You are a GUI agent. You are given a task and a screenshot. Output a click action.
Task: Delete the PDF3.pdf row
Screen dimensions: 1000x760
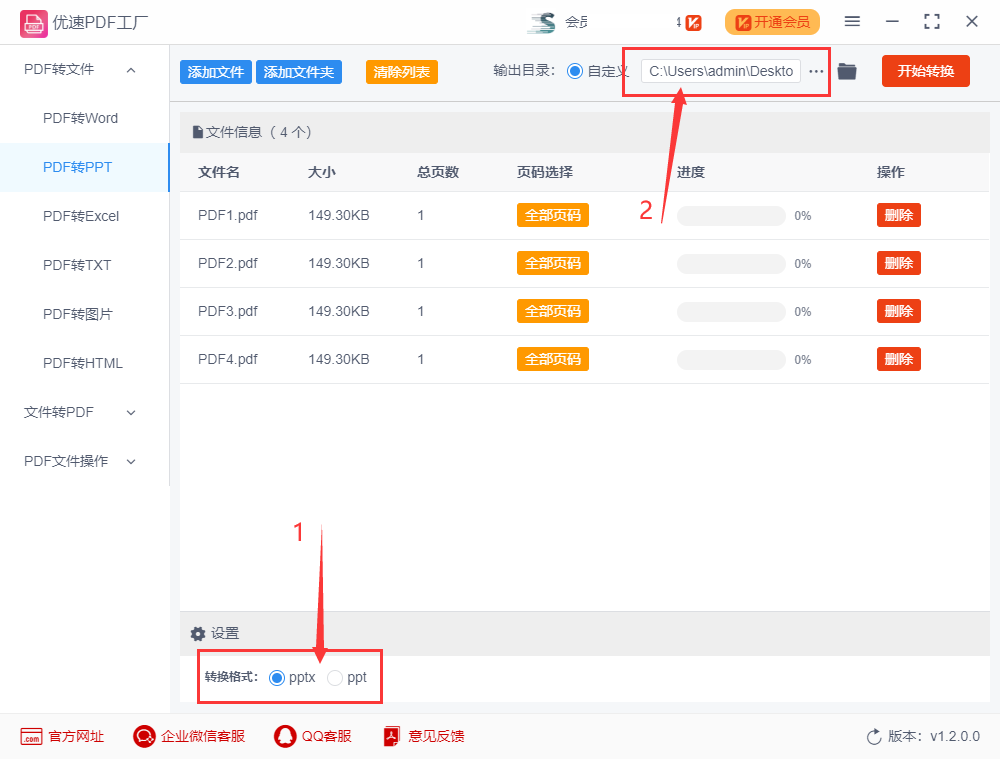point(899,311)
